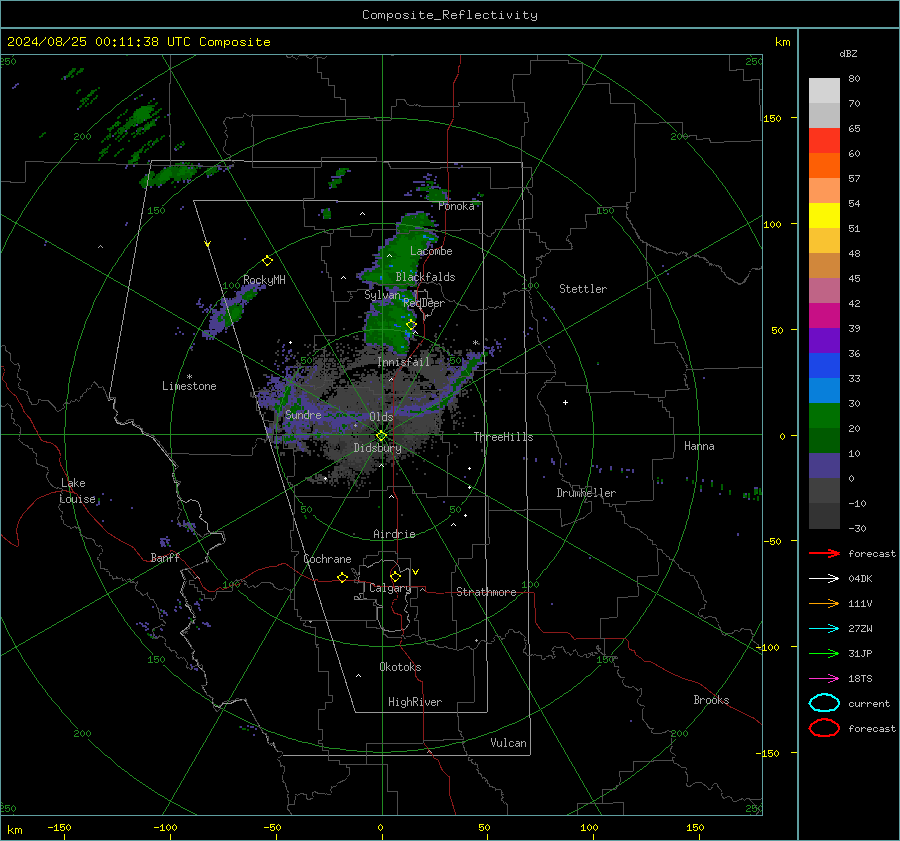
Task: Click the RockyMH label
Action: click(264, 280)
